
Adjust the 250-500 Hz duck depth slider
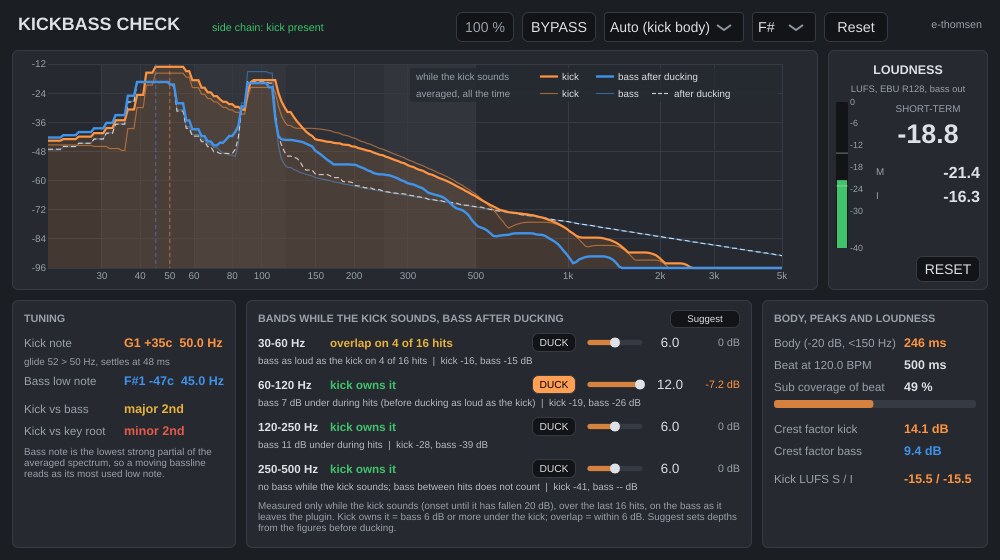(615, 469)
